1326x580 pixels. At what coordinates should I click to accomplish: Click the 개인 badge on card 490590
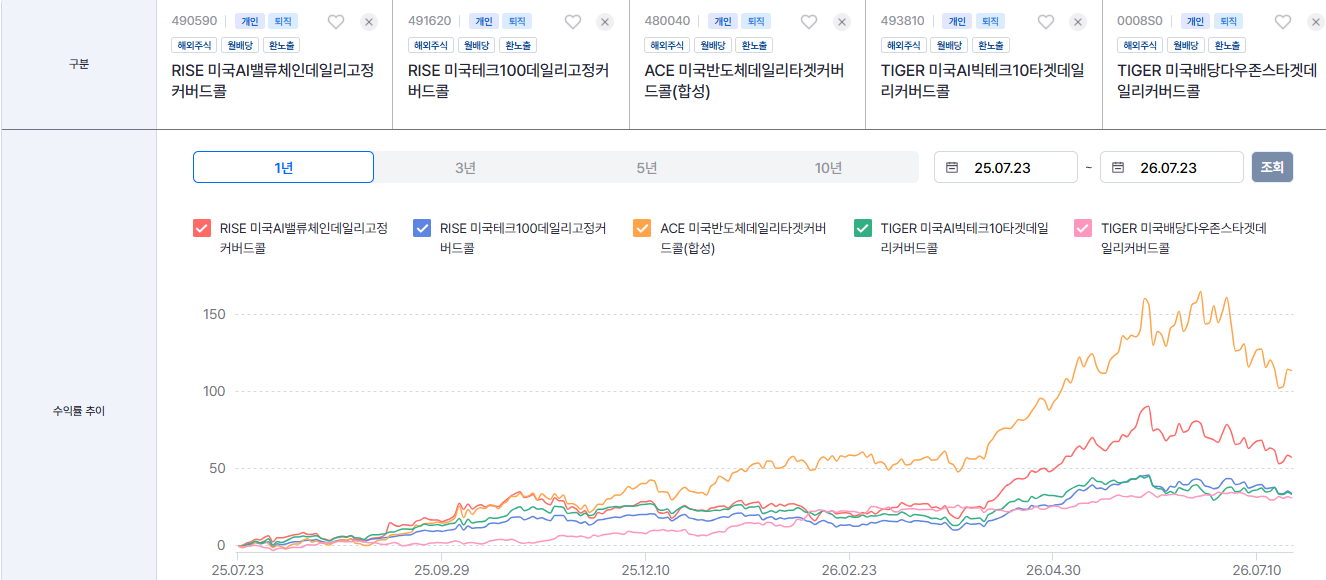pyautogui.click(x=248, y=21)
